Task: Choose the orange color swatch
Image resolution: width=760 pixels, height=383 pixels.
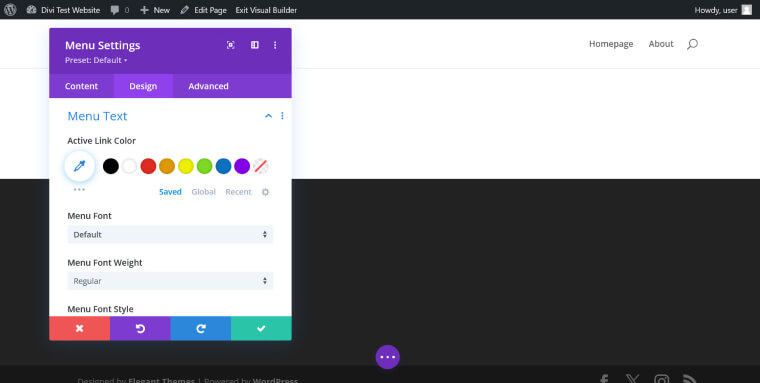Action: 167,166
